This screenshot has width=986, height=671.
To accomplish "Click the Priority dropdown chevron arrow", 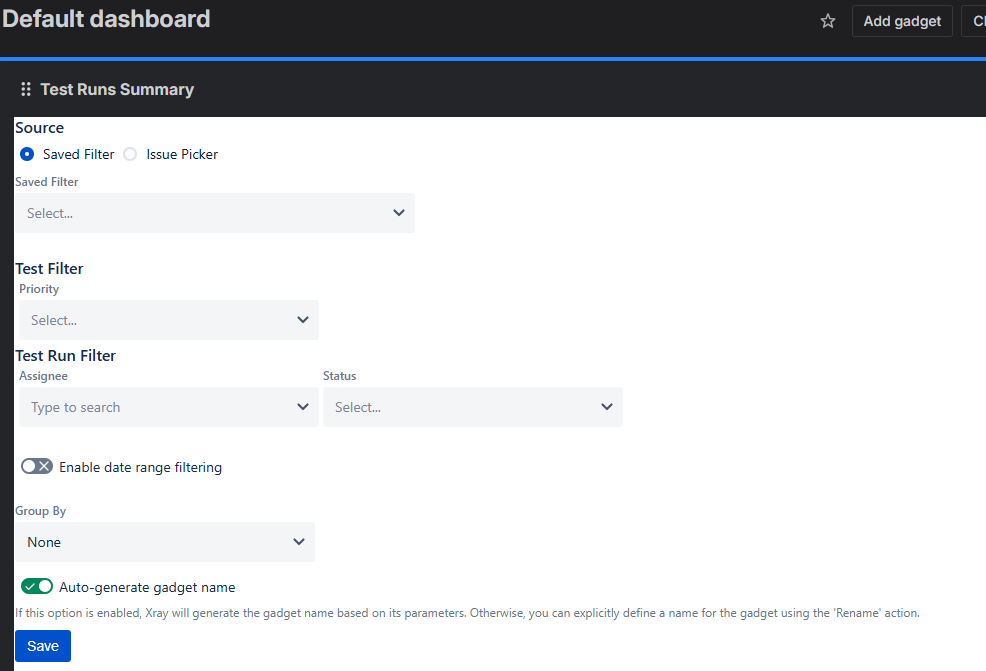I will click(303, 320).
